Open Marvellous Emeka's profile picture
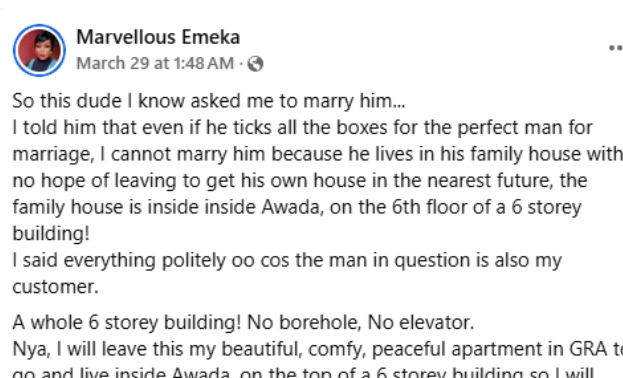 [x=39, y=50]
